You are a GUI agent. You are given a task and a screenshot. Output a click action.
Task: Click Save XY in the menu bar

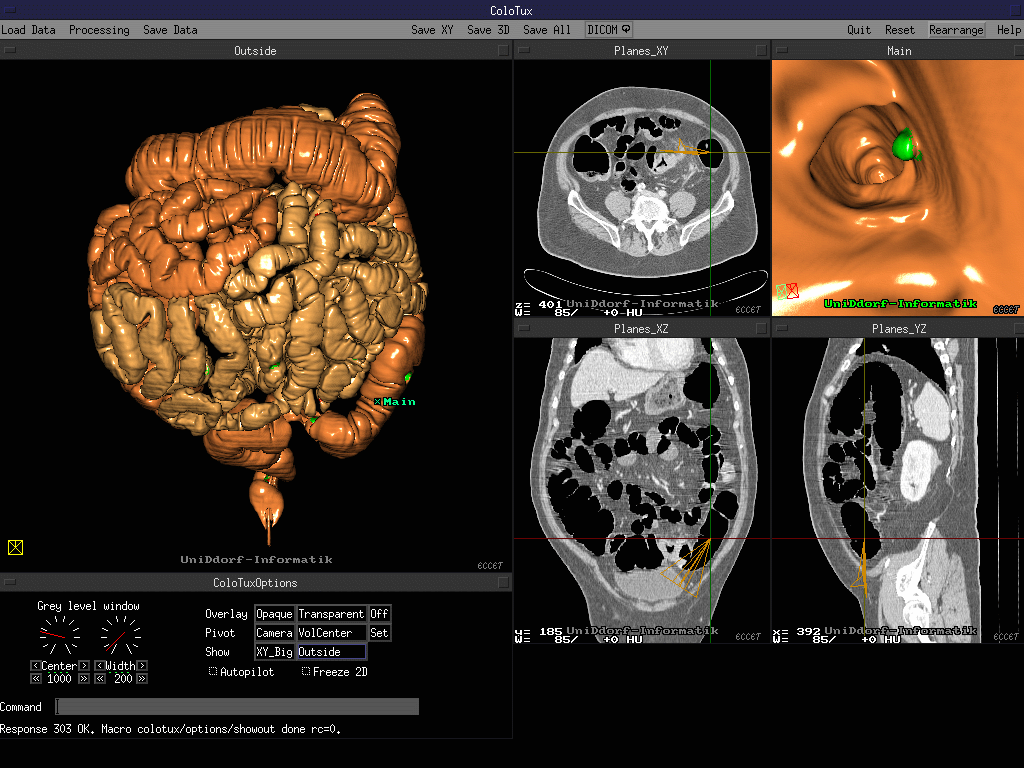(x=432, y=30)
